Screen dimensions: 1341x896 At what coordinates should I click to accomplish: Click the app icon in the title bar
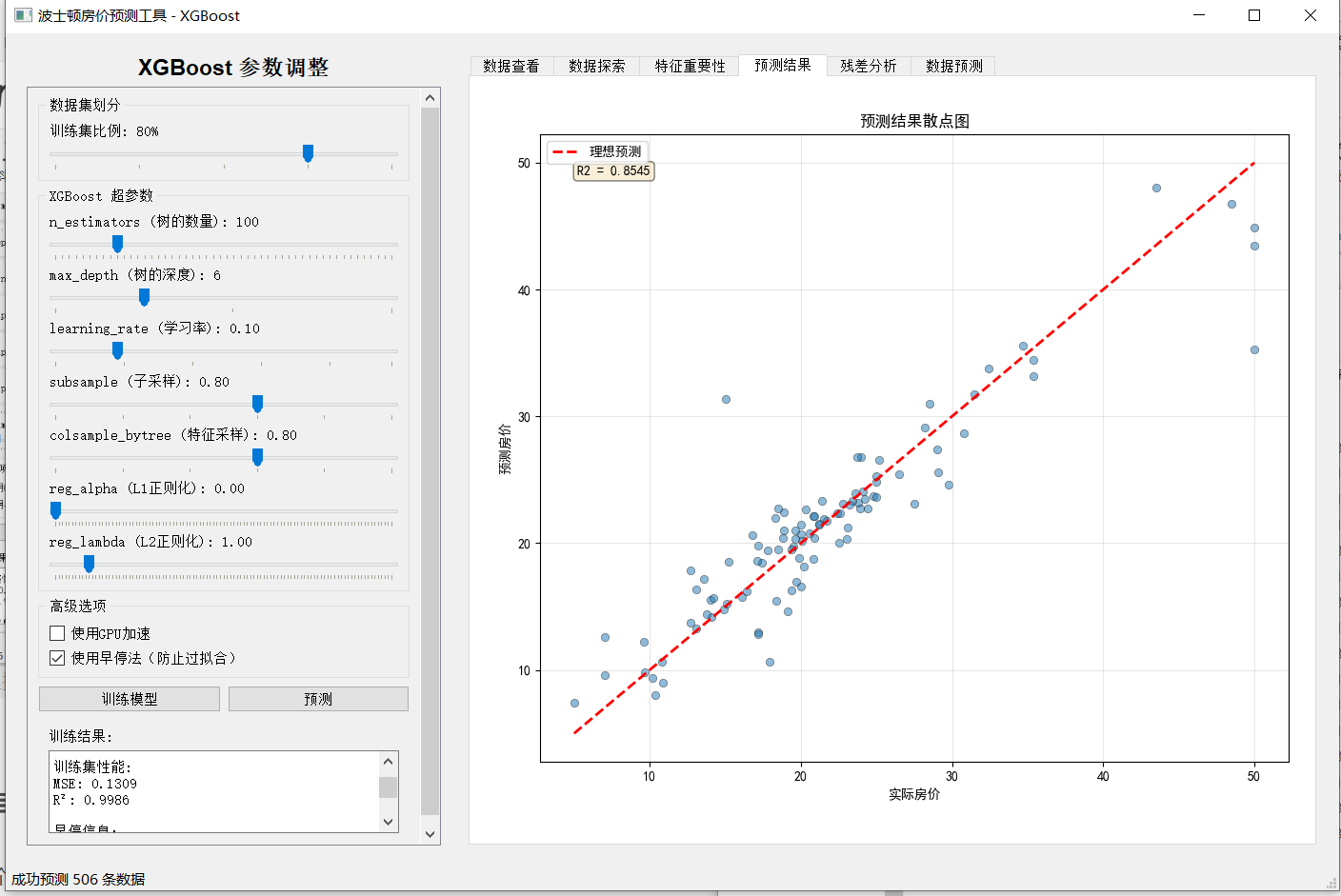[23, 15]
